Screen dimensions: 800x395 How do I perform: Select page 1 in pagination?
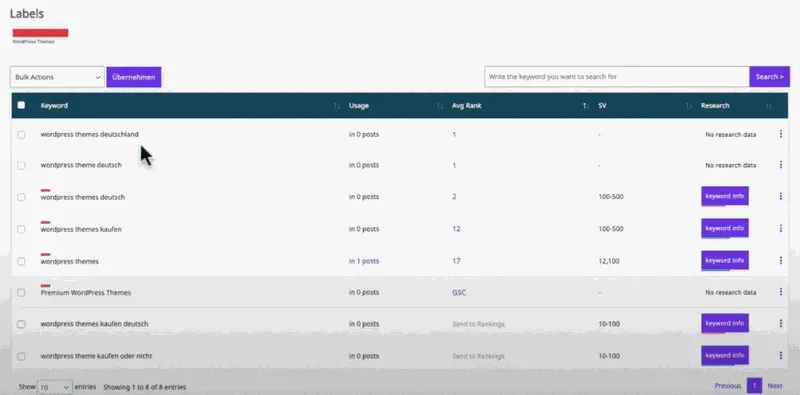754,386
